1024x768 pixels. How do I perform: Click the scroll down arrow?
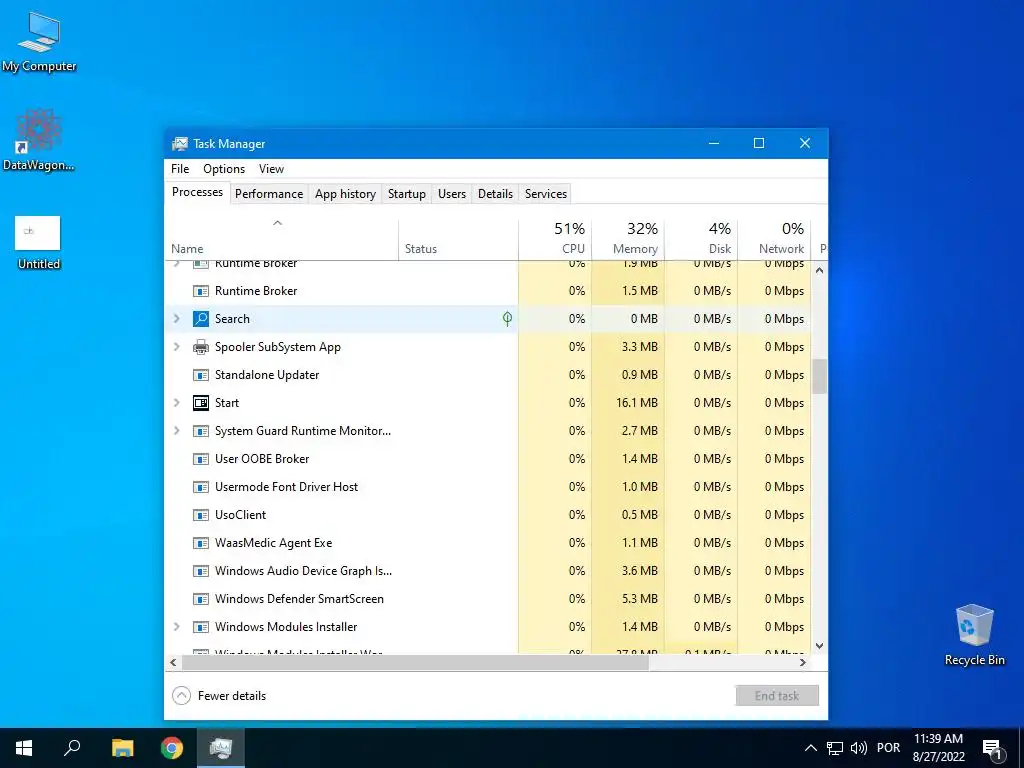click(x=820, y=646)
